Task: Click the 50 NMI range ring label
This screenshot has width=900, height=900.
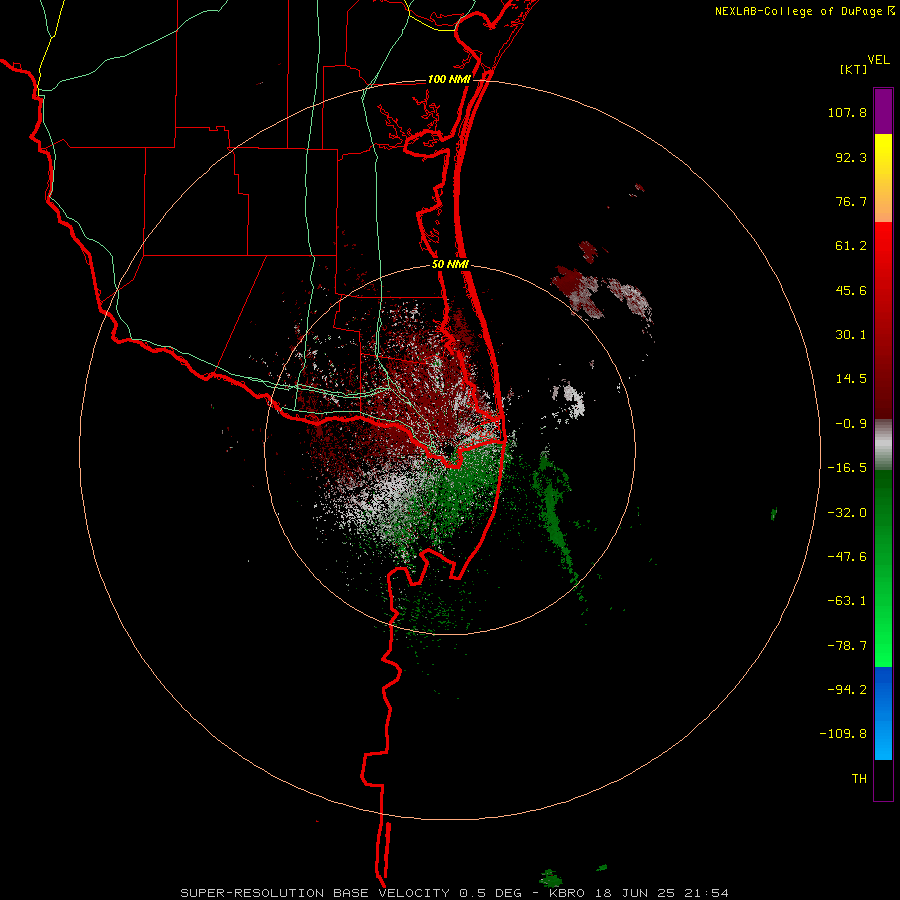Action: point(451,265)
